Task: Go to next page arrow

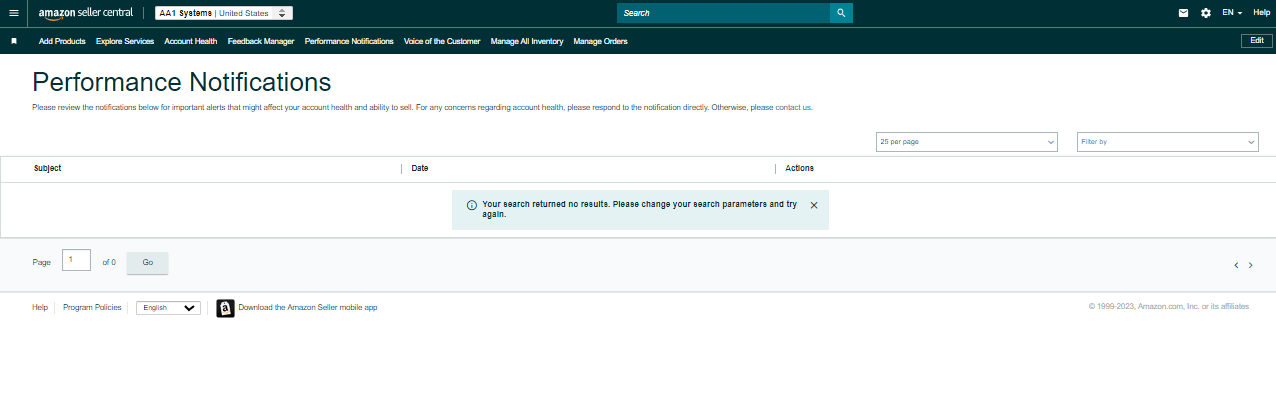Action: (1251, 265)
